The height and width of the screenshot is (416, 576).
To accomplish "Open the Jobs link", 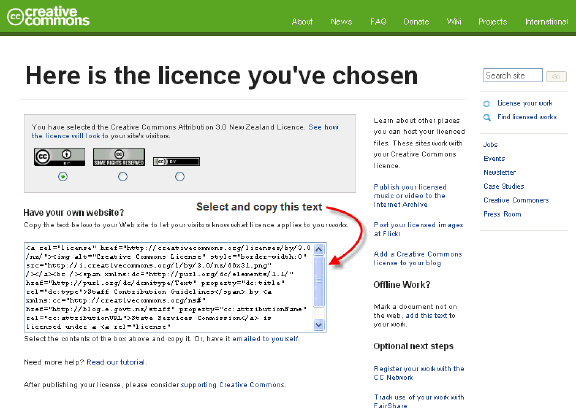I will (490, 145).
